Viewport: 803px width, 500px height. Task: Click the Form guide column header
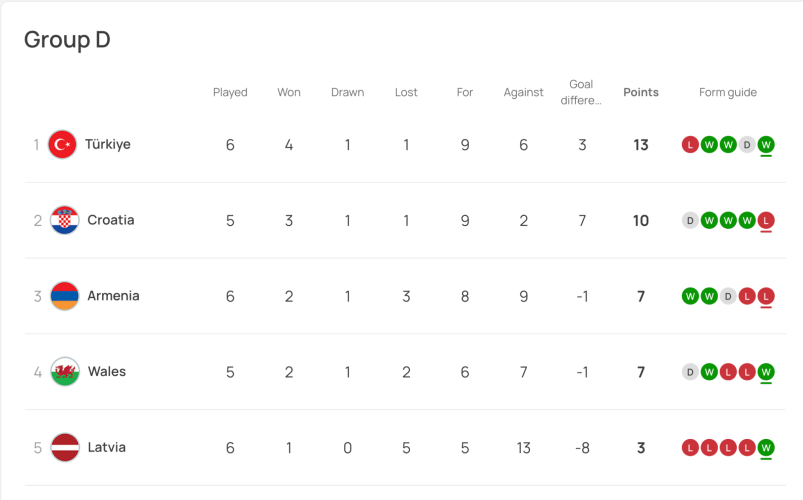[728, 93]
